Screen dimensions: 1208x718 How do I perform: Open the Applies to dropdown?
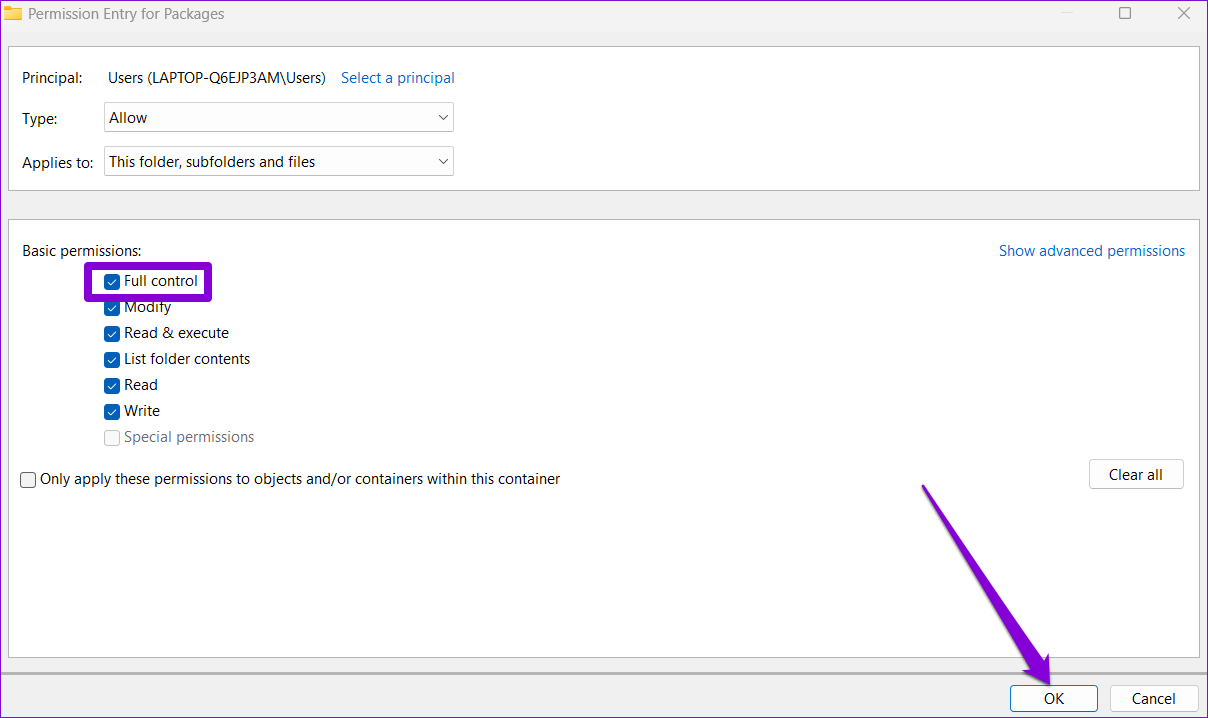279,162
